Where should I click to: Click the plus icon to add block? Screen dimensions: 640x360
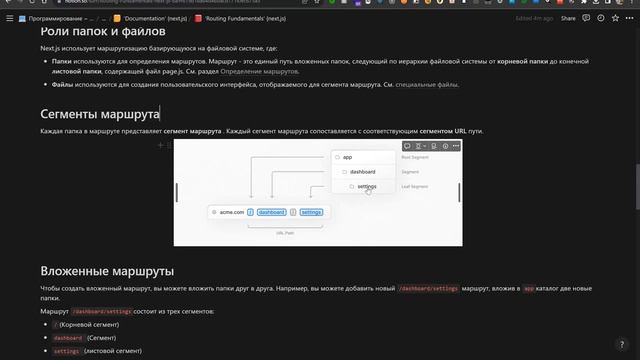[160, 145]
